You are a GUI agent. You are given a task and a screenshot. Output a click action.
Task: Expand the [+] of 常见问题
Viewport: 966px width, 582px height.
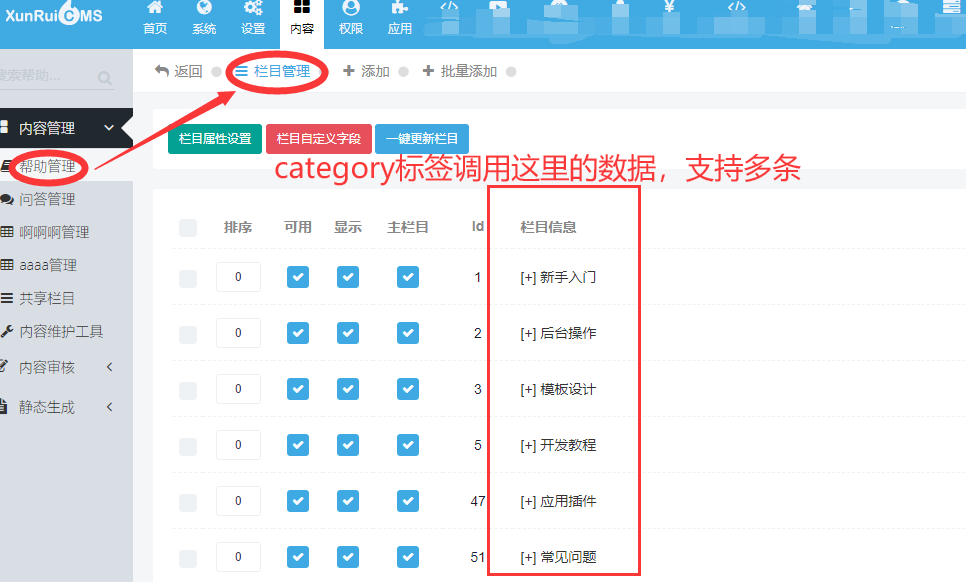tap(528, 558)
